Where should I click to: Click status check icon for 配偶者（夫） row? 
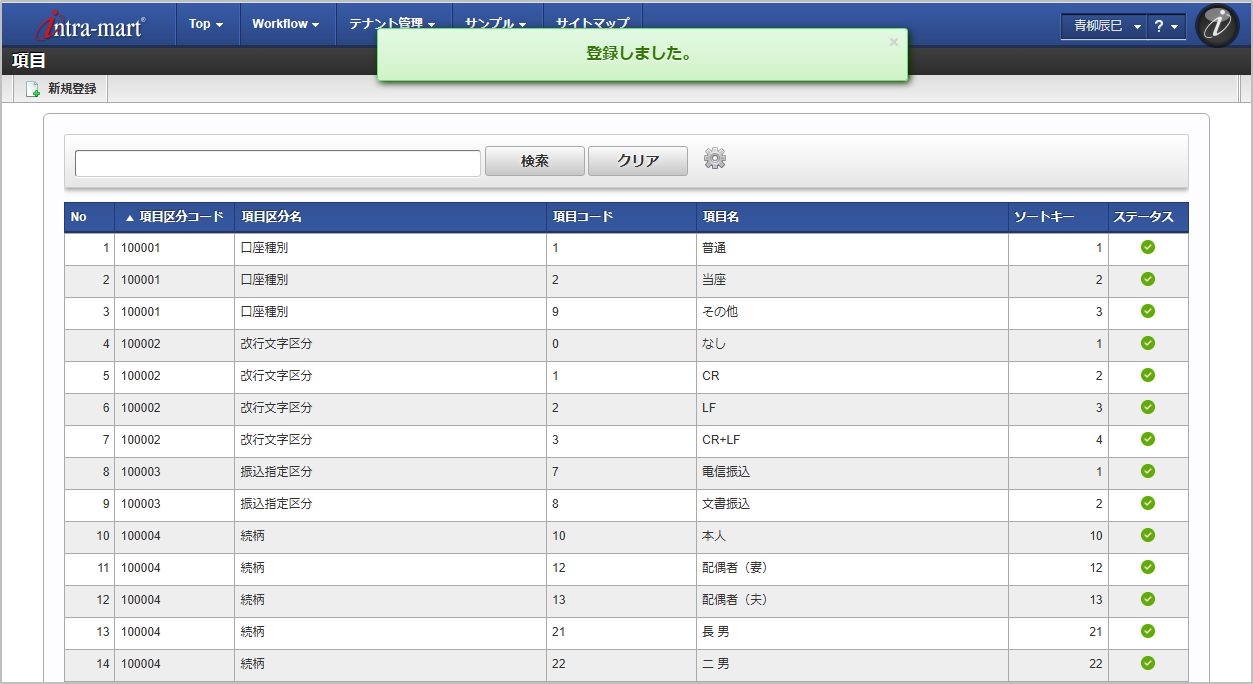tap(1148, 599)
